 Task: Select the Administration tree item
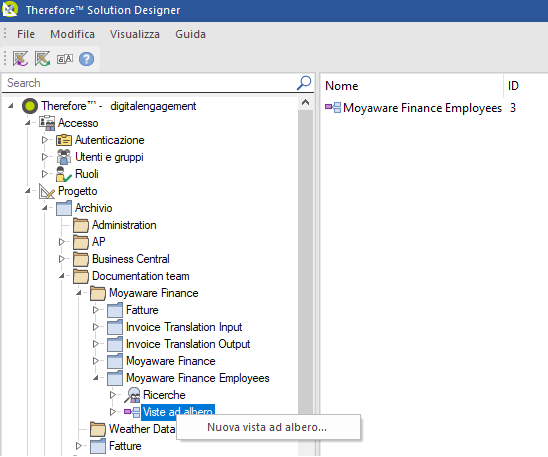(x=124, y=225)
